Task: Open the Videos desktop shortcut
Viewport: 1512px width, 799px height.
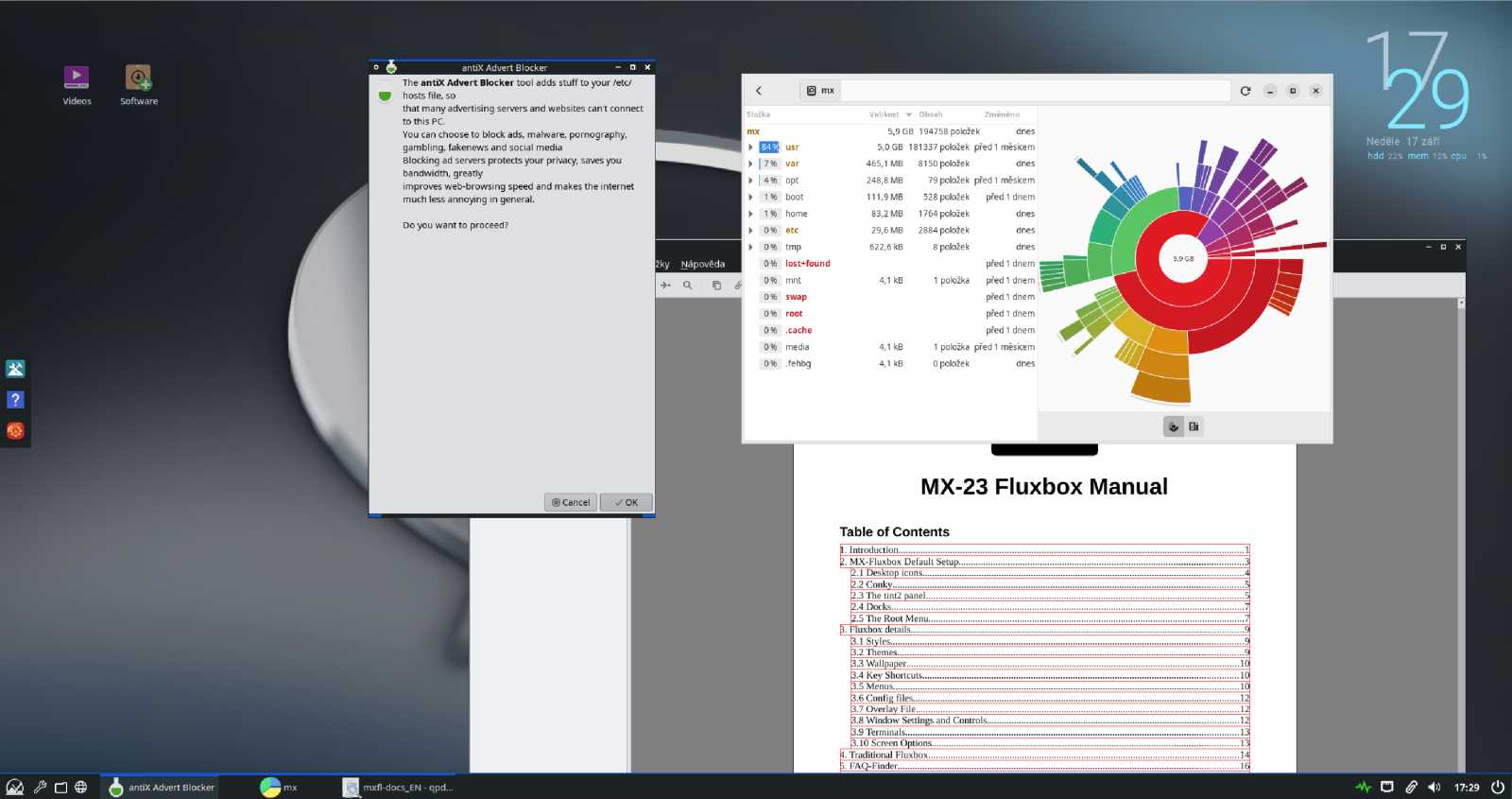Action: 77,85
